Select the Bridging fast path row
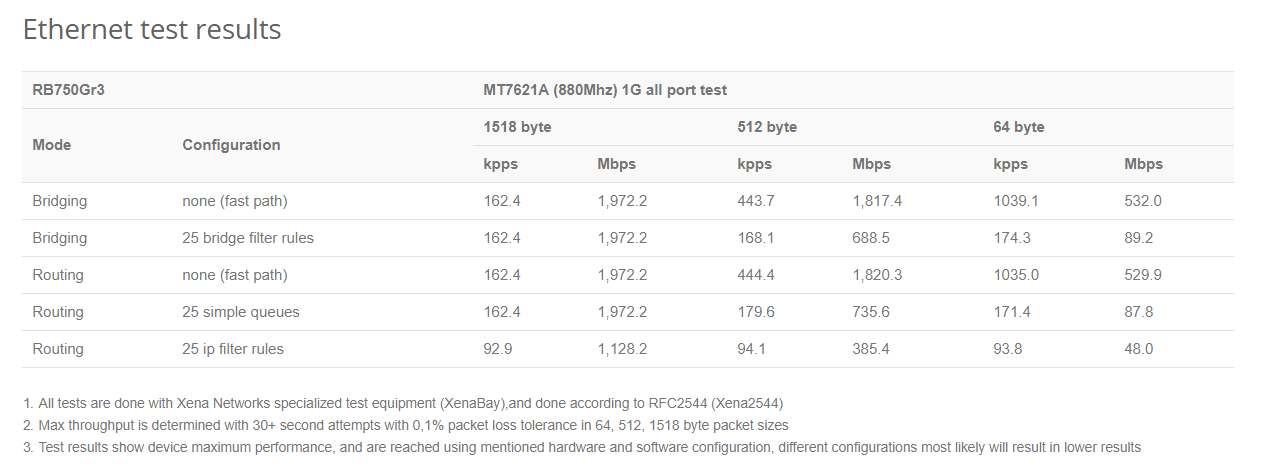 coord(628,201)
